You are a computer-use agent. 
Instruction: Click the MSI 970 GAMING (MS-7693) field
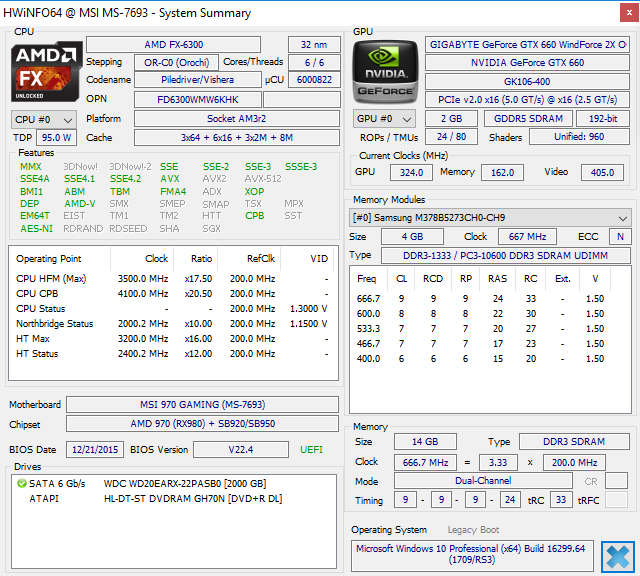tap(202, 405)
